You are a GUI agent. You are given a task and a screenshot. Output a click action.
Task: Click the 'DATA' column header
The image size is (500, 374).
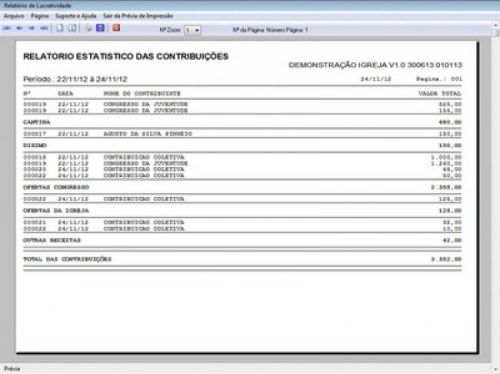tap(65, 93)
